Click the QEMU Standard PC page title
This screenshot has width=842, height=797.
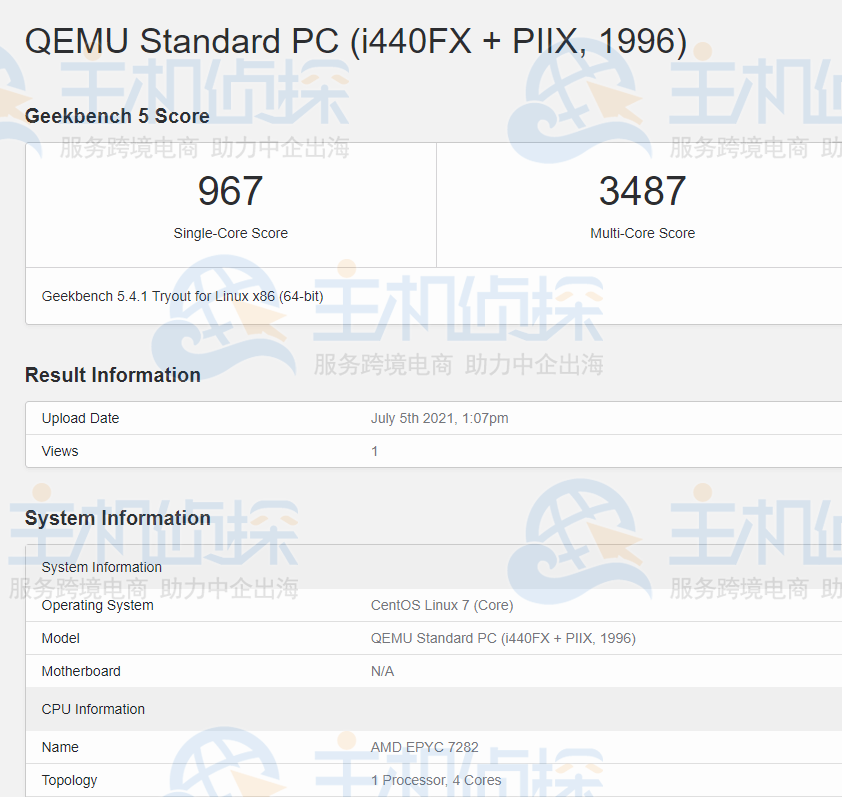pyautogui.click(x=355, y=42)
